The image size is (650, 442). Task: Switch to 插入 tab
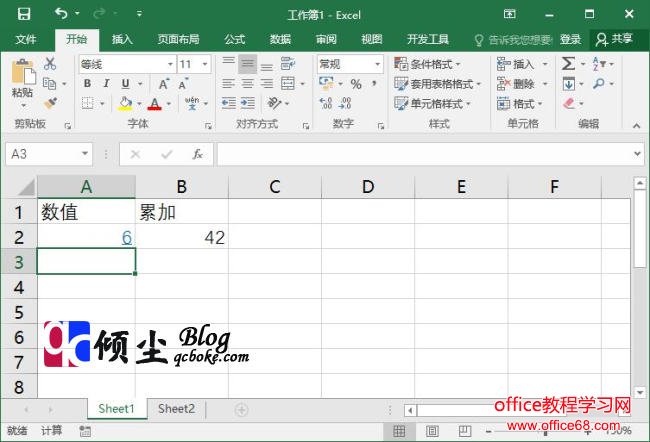(122, 39)
